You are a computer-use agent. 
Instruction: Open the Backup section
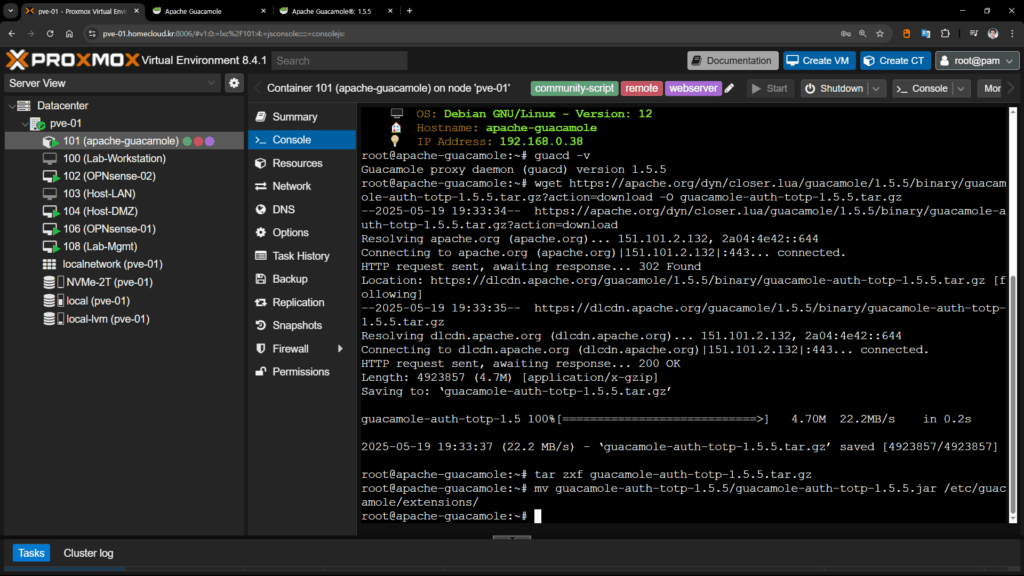click(289, 279)
